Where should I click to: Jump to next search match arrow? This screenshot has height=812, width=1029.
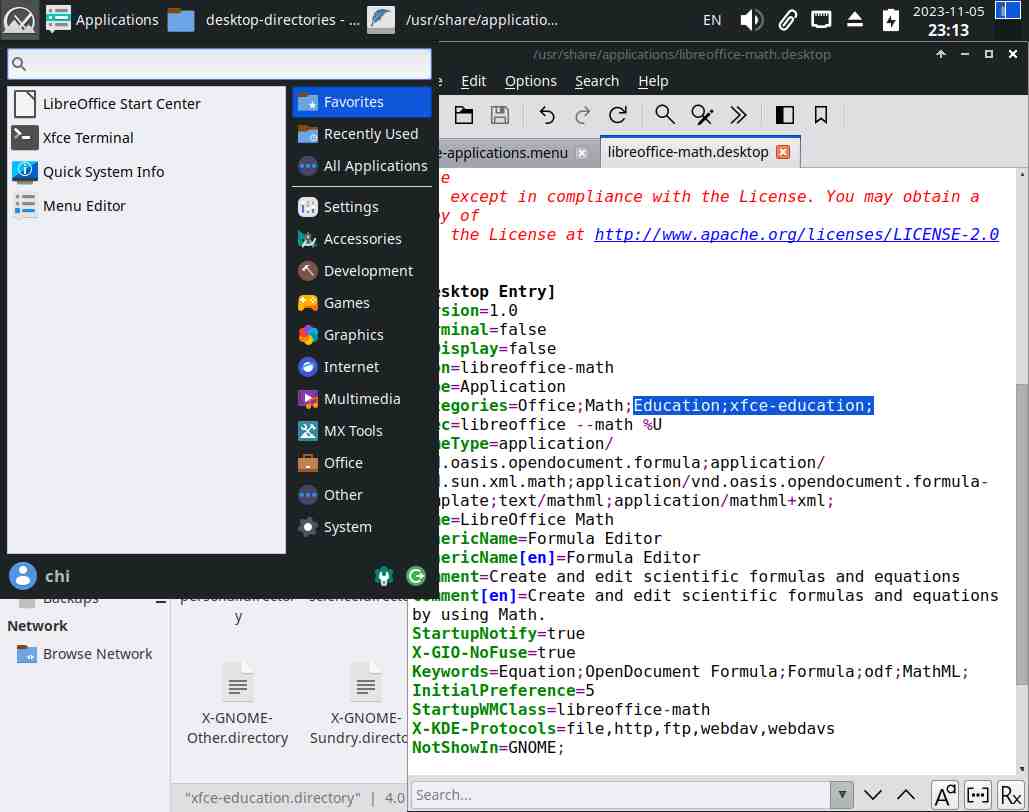[873, 795]
